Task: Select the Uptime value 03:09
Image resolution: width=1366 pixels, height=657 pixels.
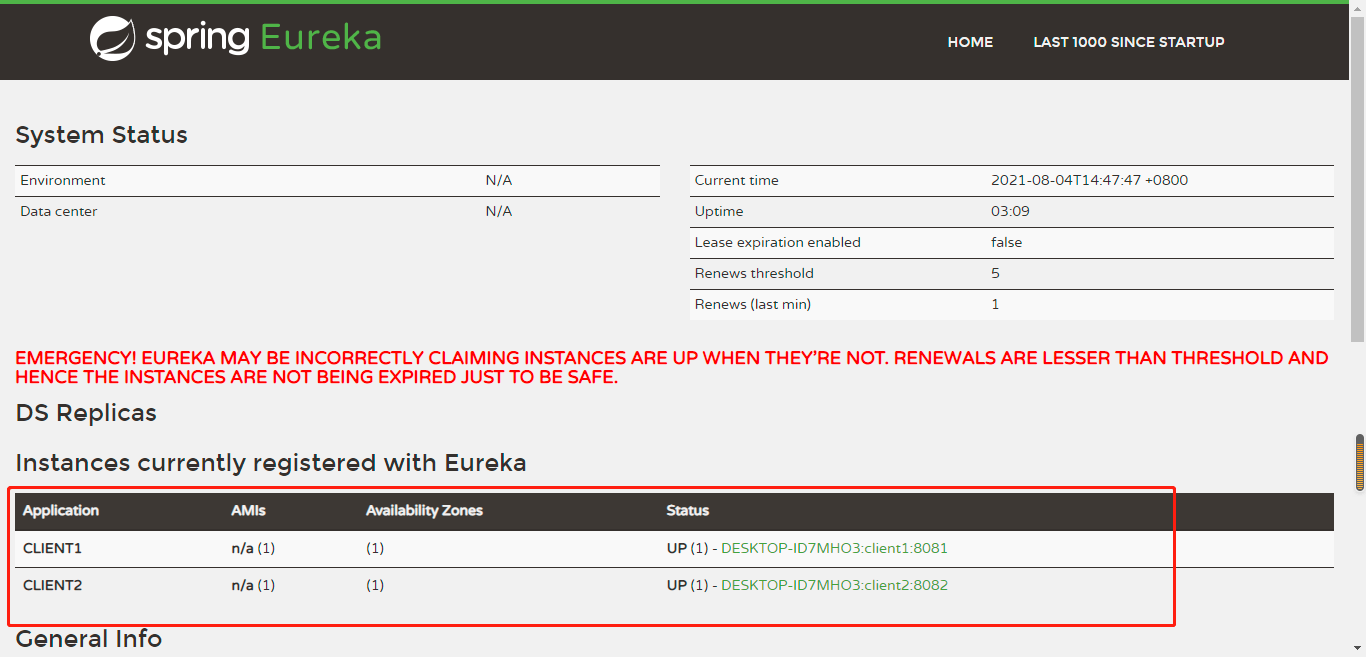Action: 1010,212
